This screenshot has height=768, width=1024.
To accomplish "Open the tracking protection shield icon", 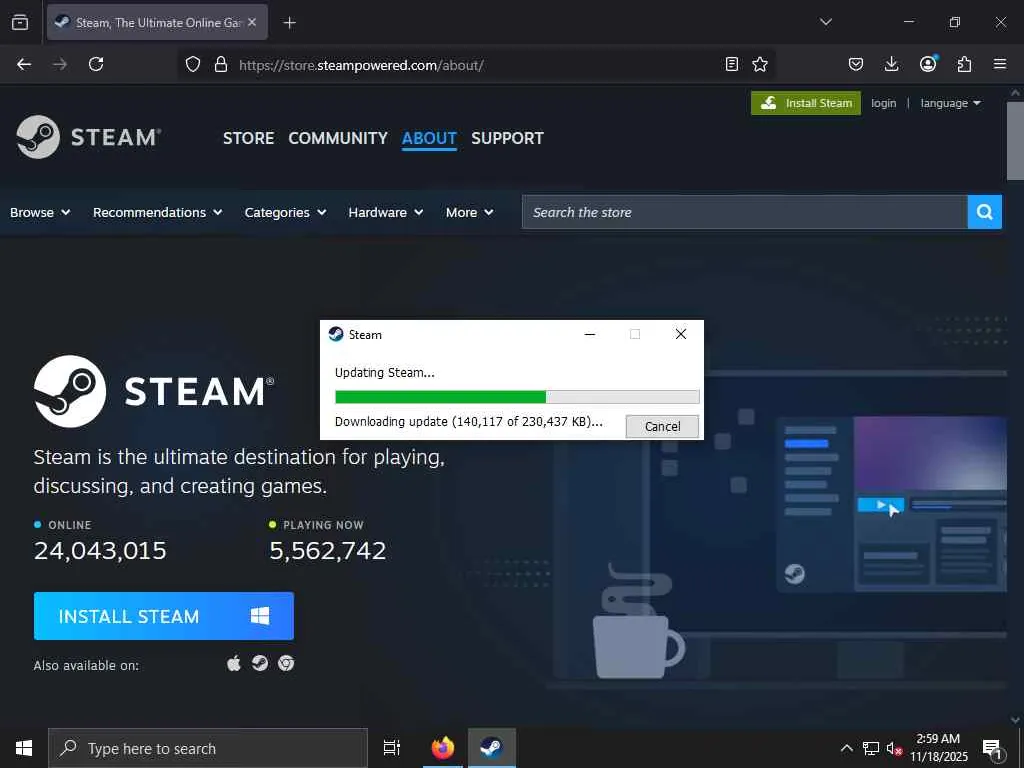I will point(193,64).
